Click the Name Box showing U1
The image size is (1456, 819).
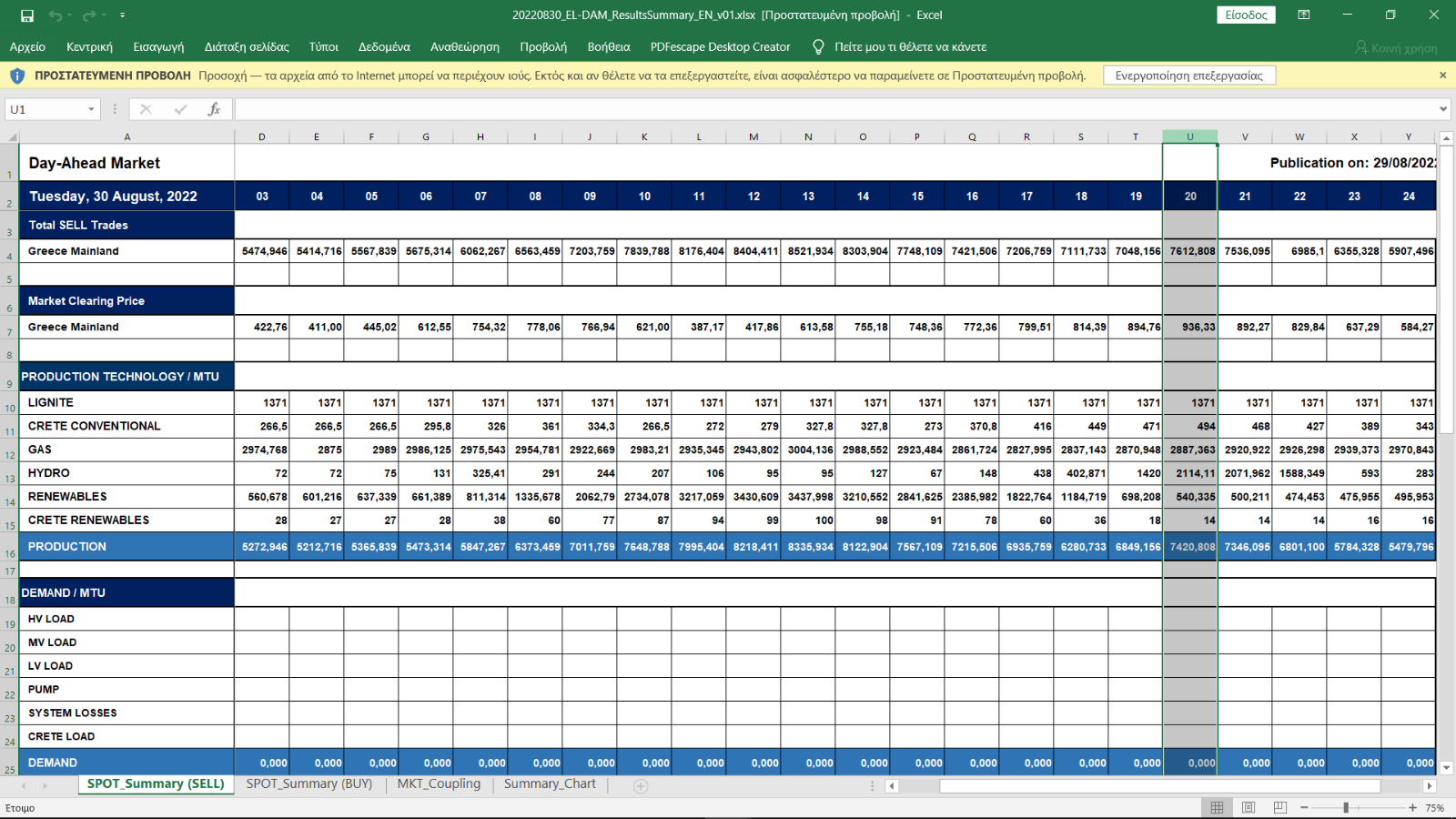(45, 109)
